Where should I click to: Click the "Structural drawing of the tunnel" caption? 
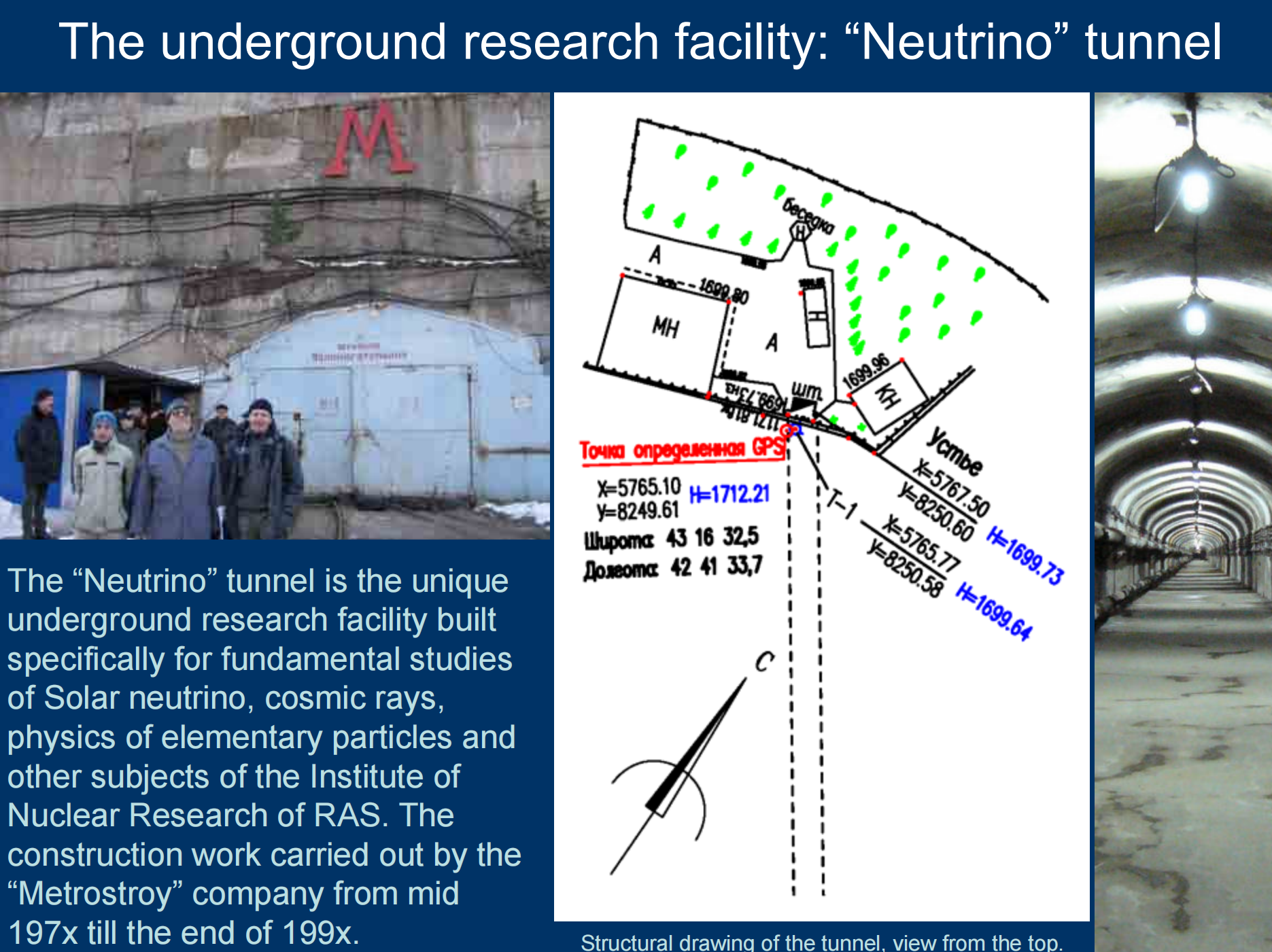[821, 942]
